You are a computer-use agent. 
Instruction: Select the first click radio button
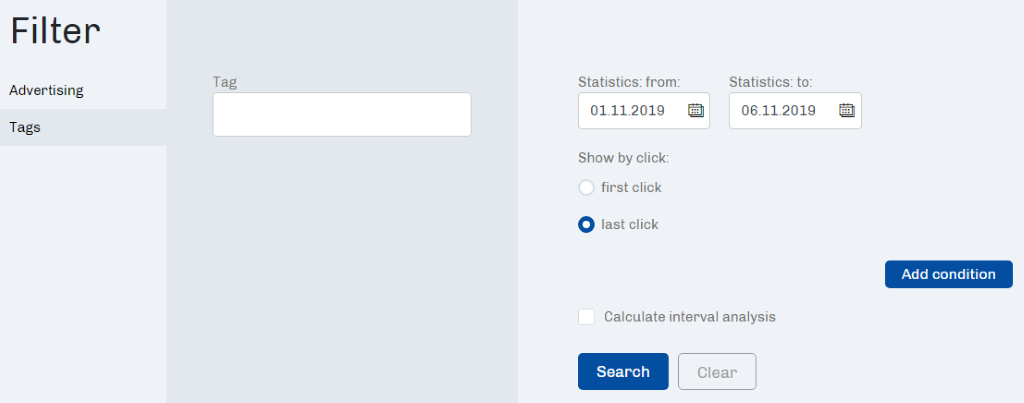pyautogui.click(x=586, y=188)
